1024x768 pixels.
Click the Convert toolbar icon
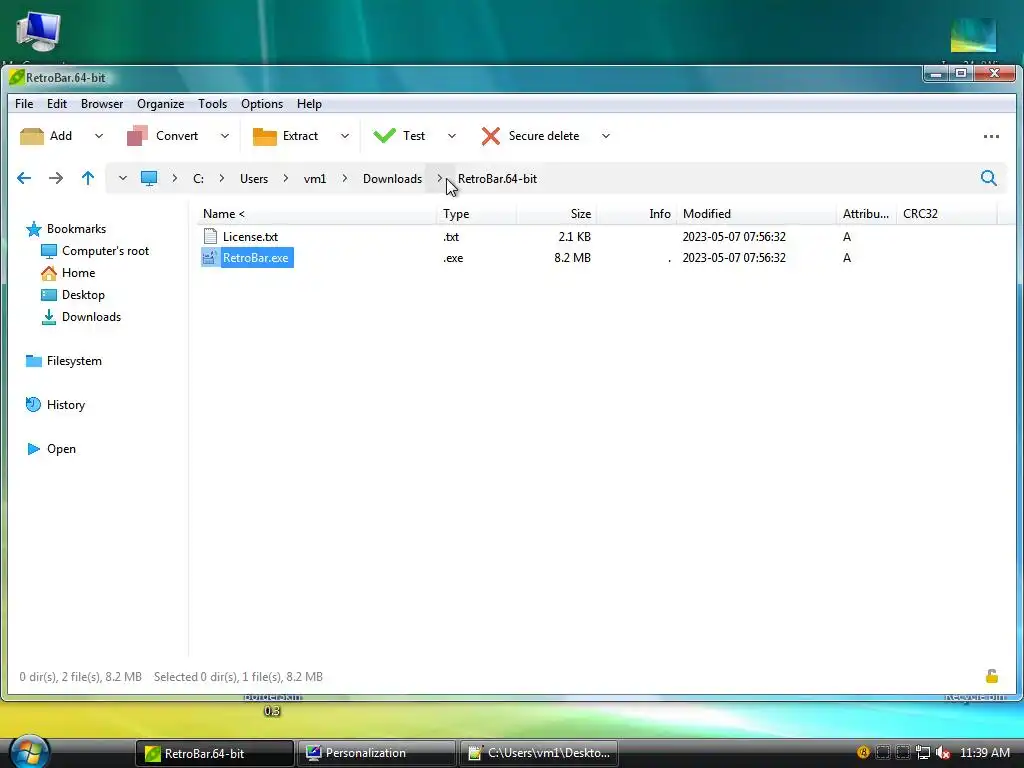point(137,136)
